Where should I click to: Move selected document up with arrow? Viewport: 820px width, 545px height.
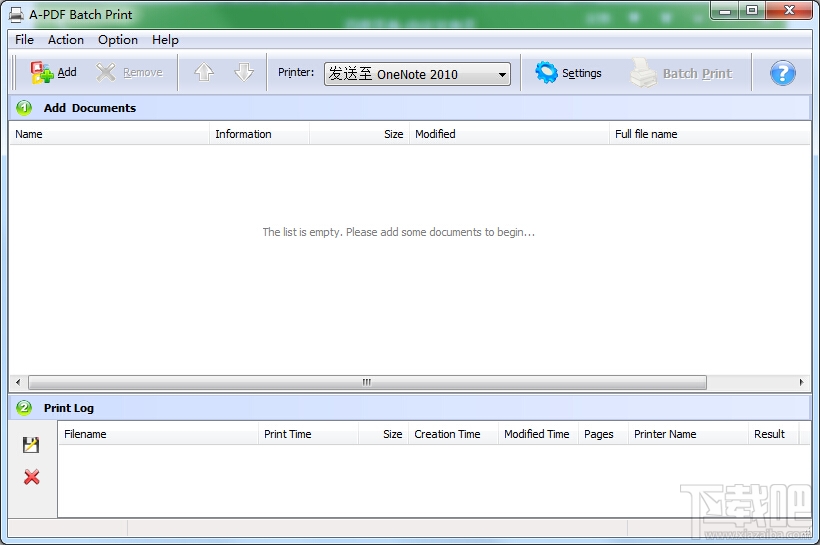tap(204, 72)
